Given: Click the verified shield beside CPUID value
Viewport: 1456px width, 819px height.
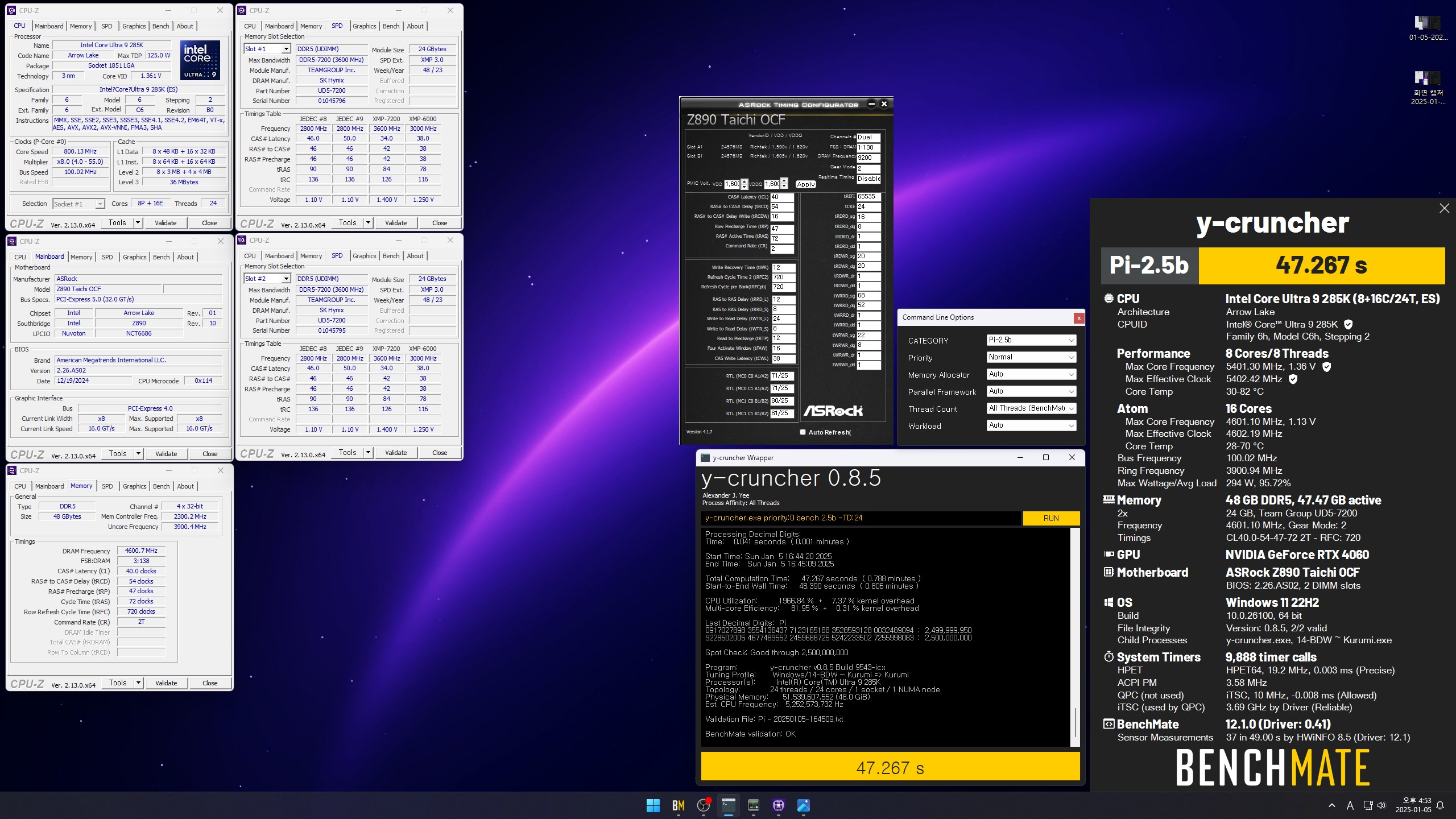Looking at the screenshot, I should 1348,324.
